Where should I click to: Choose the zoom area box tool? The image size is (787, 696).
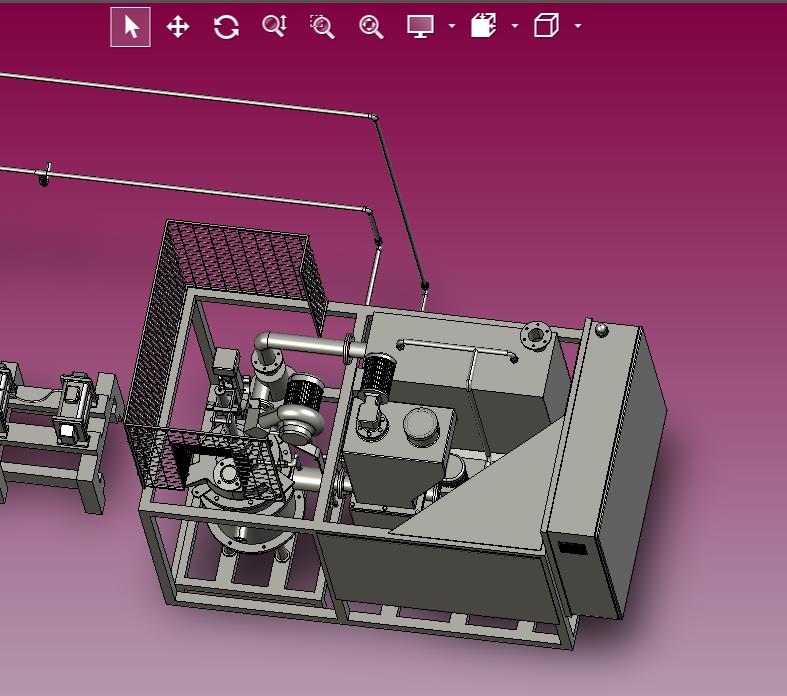pyautogui.click(x=322, y=27)
